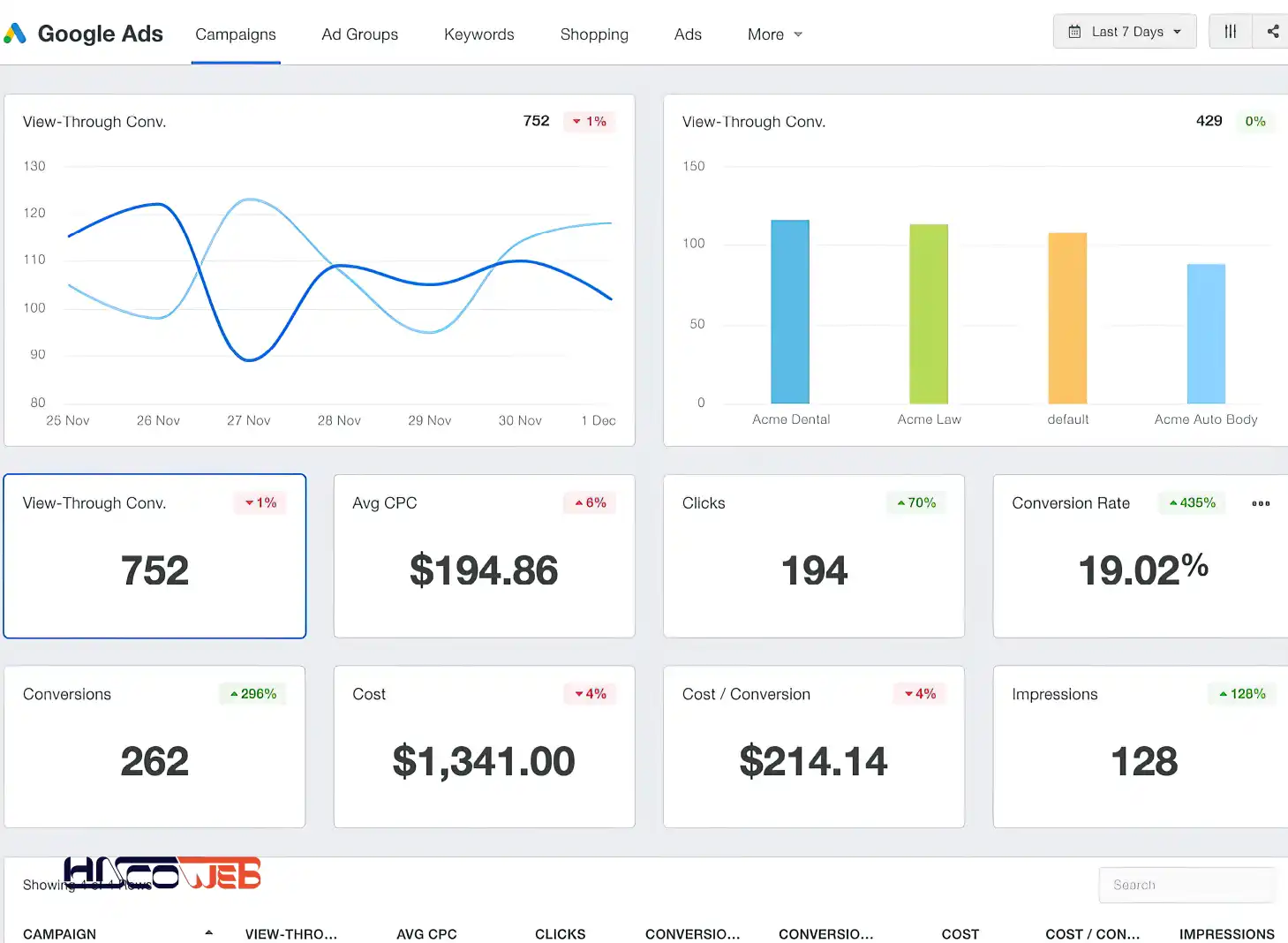
Task: Select the Clicks metric card
Action: 814,556
